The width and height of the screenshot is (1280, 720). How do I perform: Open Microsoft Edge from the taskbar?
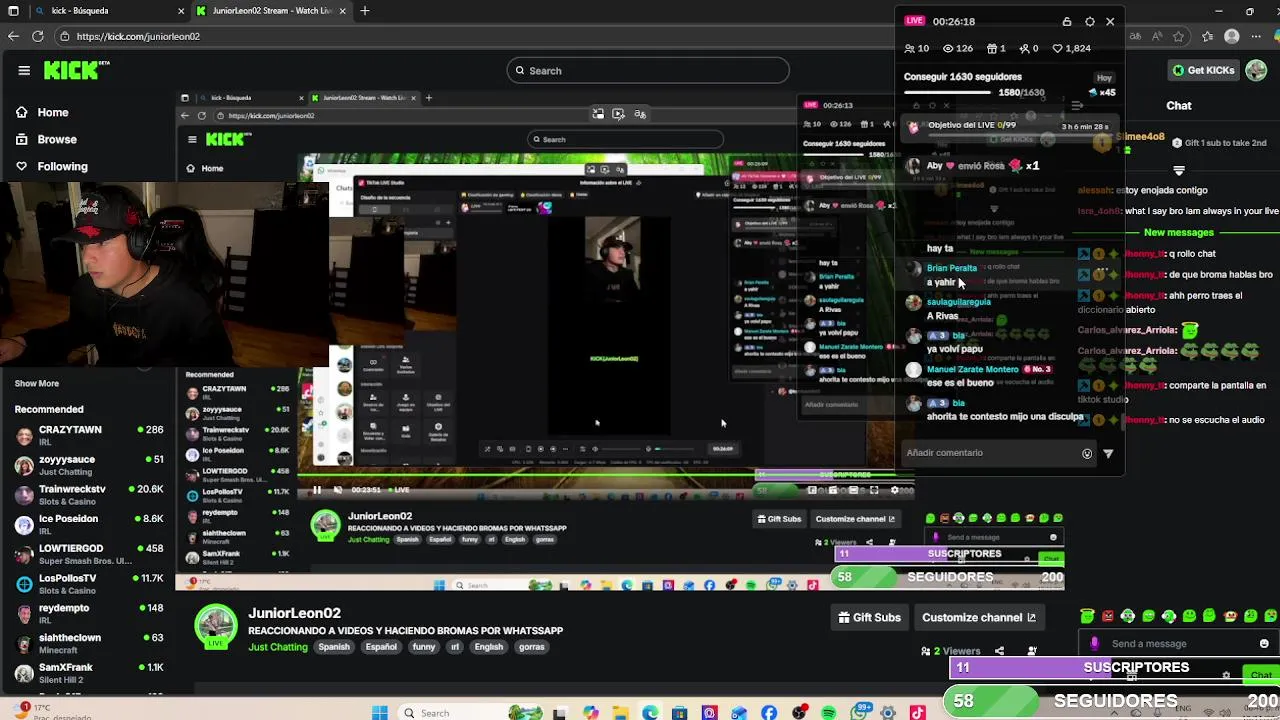651,713
